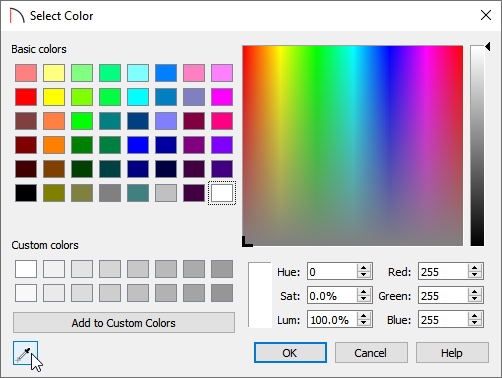Increase Sat with up spinner arrow

[x=364, y=291]
